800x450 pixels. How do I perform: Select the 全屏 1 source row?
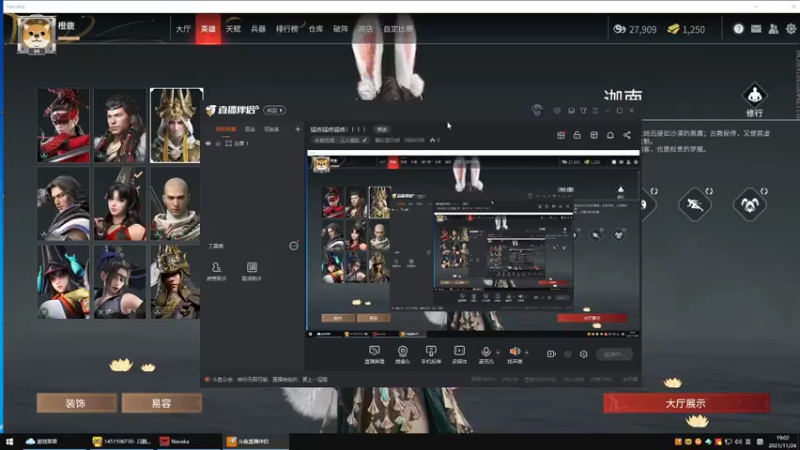[x=253, y=143]
